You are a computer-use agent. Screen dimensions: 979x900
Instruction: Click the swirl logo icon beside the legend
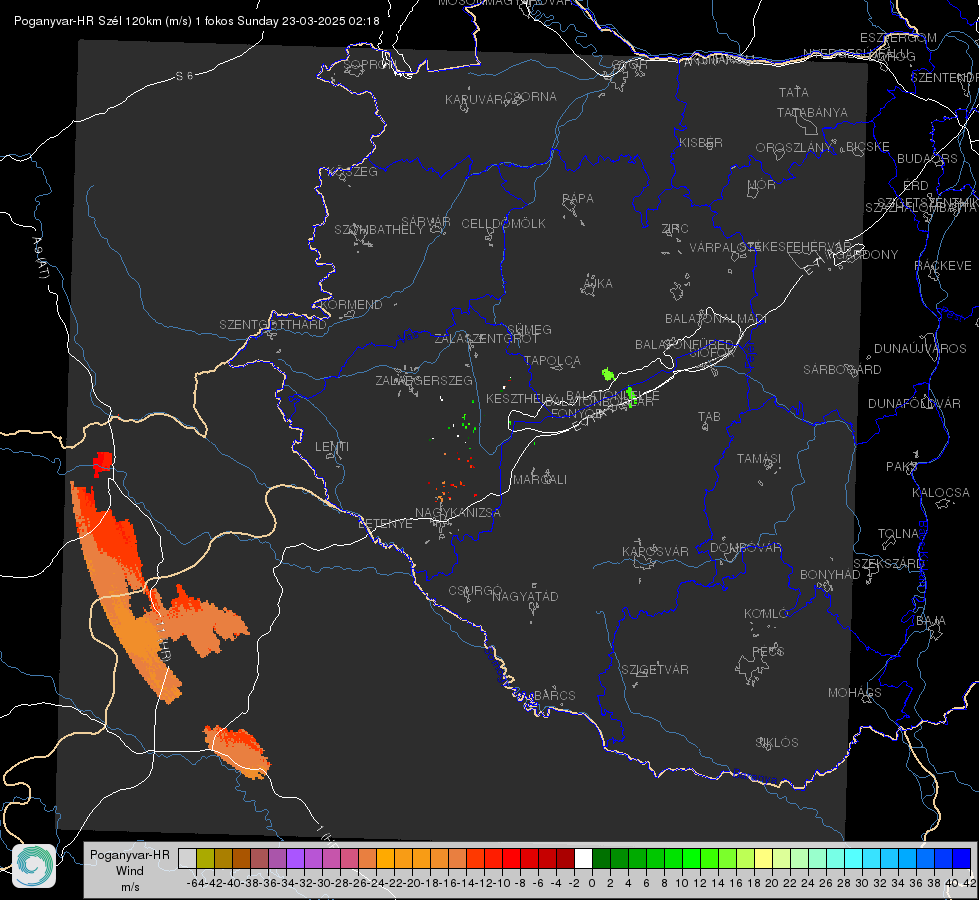[x=34, y=866]
